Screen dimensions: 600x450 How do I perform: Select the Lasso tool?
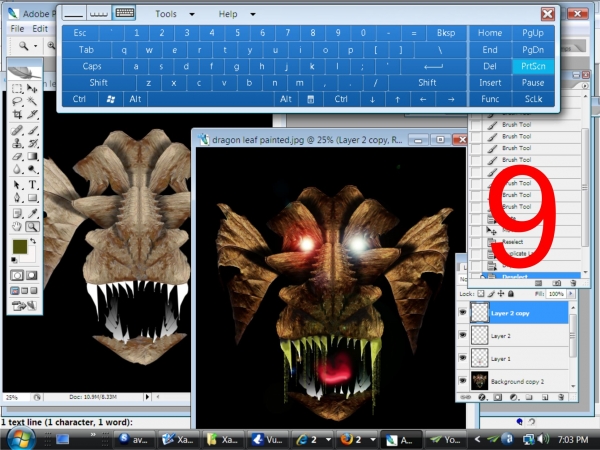17,101
